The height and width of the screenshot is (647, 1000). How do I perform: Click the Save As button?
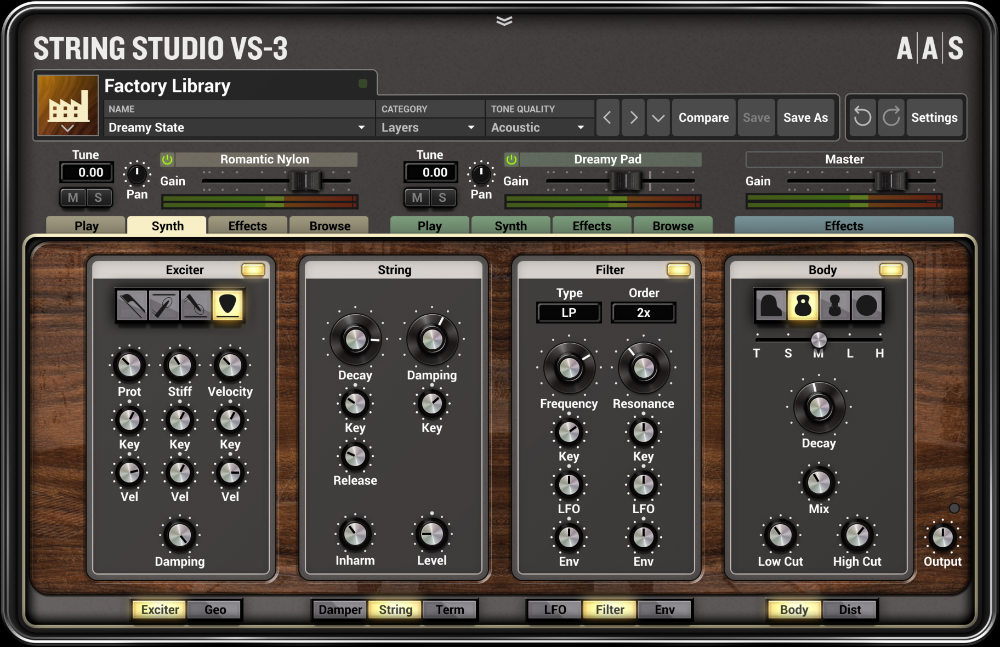tap(807, 117)
